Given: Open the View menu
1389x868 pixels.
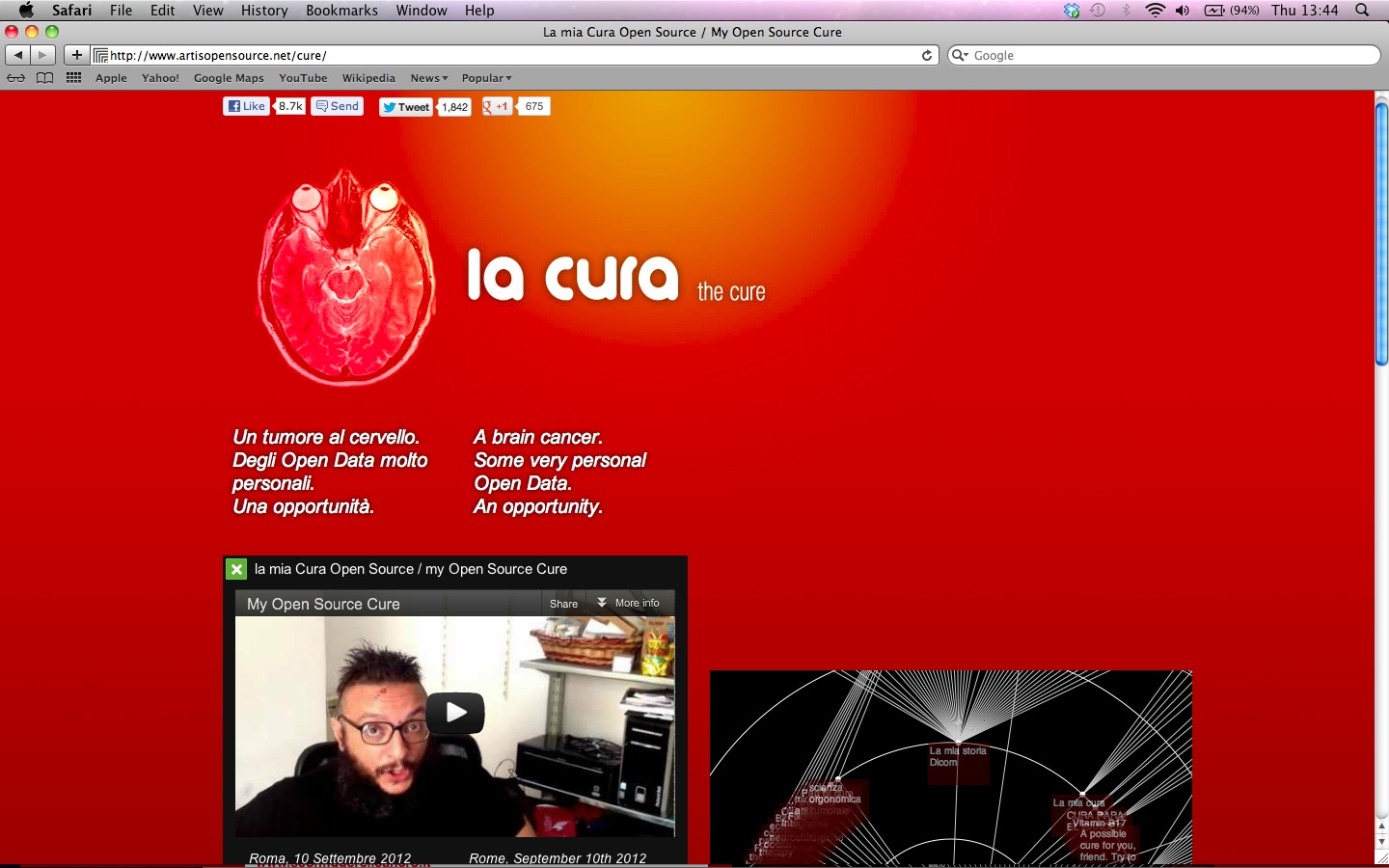Looking at the screenshot, I should 208,11.
